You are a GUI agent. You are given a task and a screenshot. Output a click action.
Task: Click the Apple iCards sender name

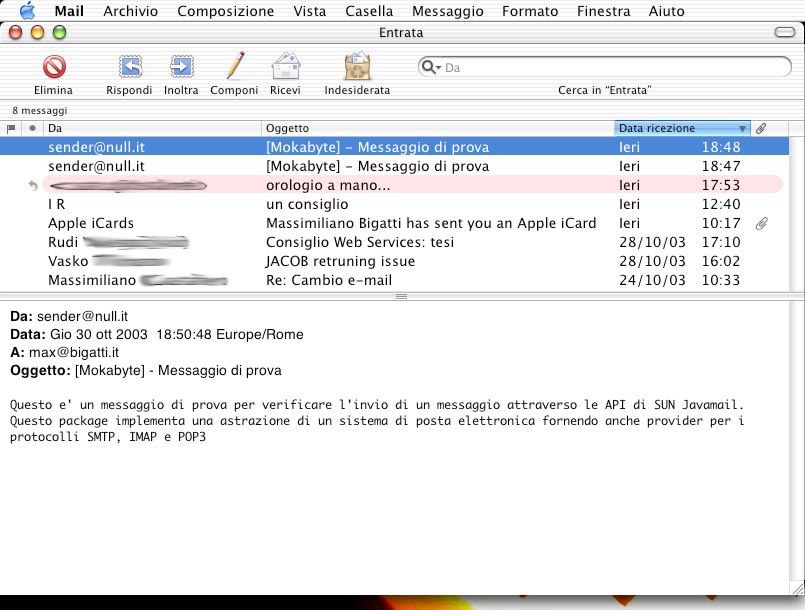(91, 223)
